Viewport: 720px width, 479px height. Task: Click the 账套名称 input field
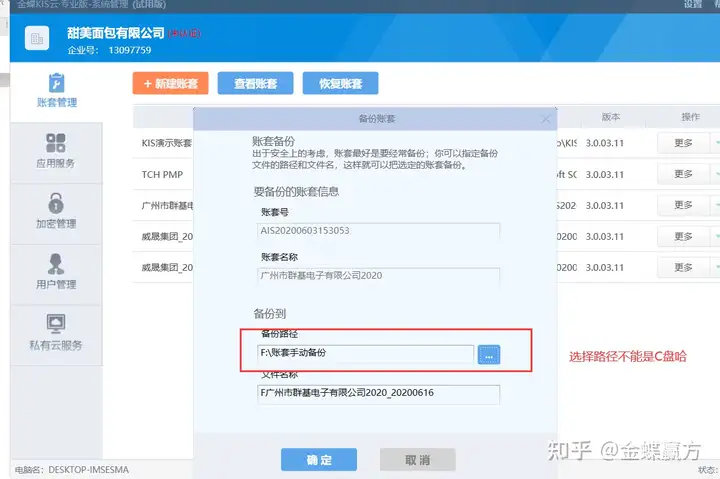378,276
